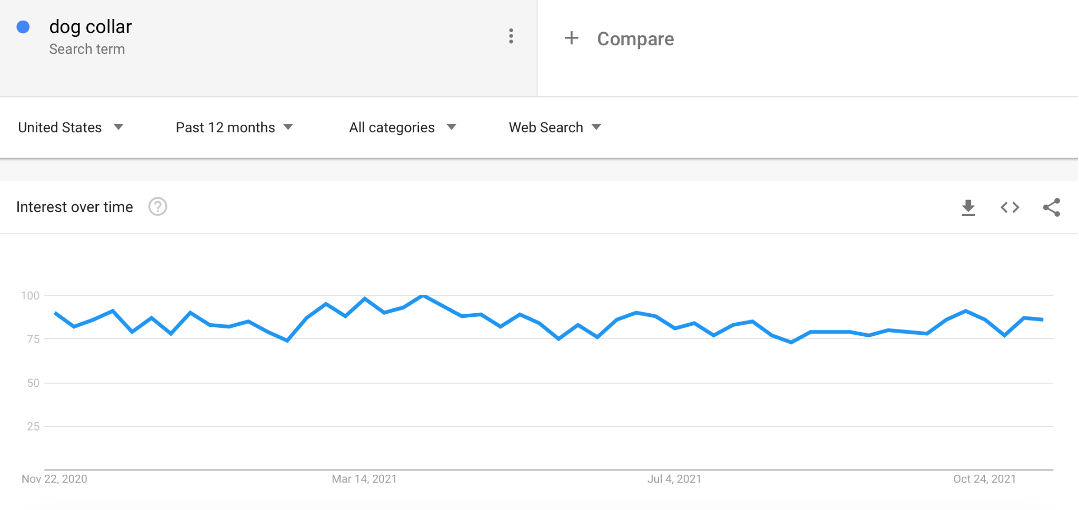Click the blue dot beside dog collar
This screenshot has width=1079, height=510.
click(23, 27)
